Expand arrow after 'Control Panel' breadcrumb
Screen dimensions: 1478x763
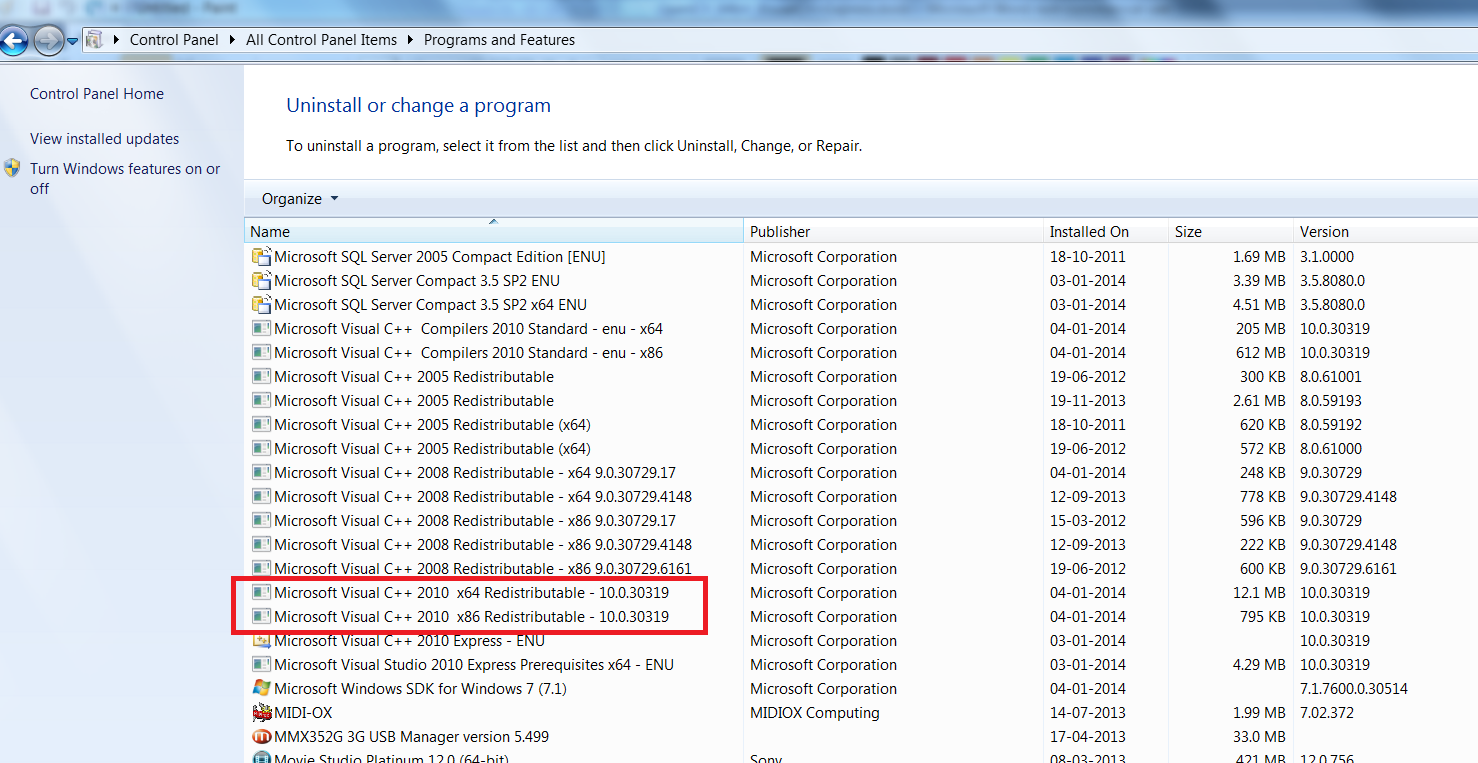pos(232,40)
